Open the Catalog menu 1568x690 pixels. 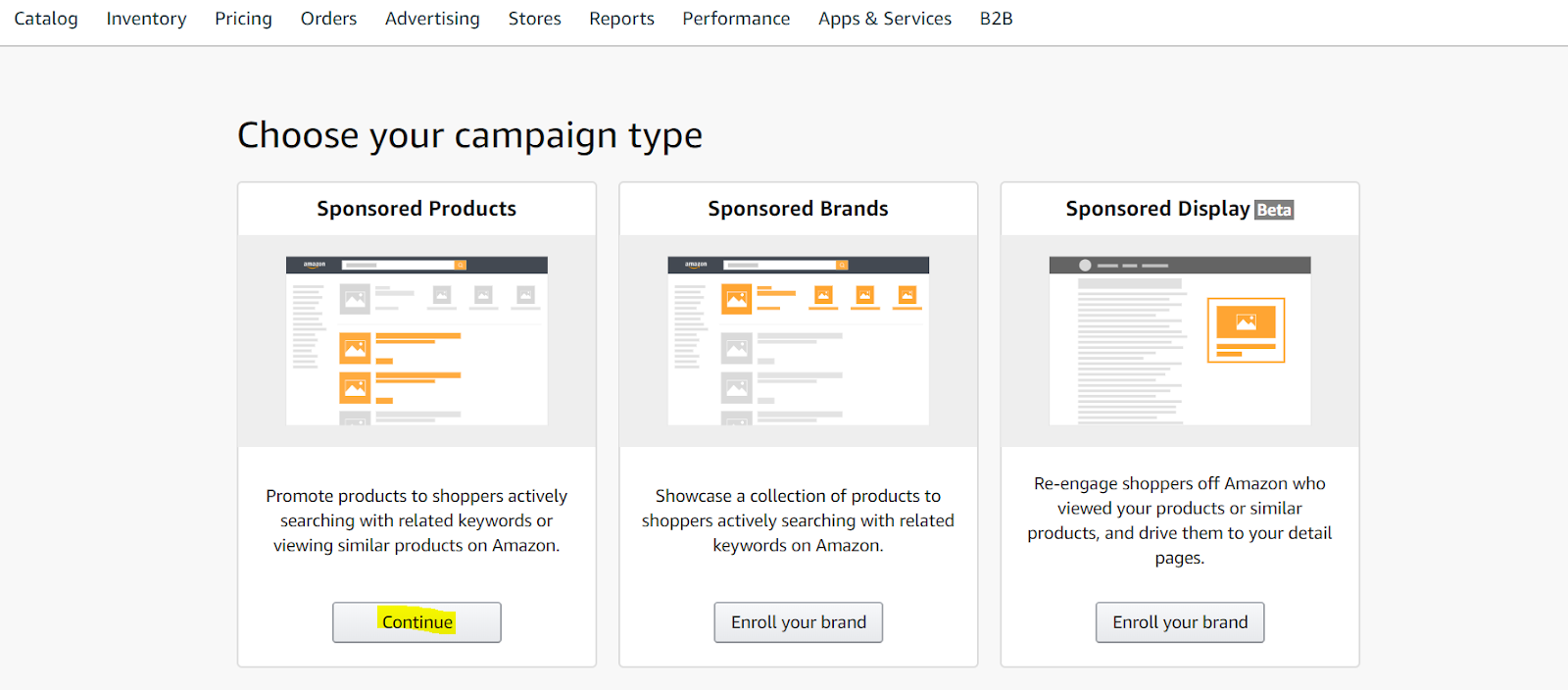[x=46, y=19]
